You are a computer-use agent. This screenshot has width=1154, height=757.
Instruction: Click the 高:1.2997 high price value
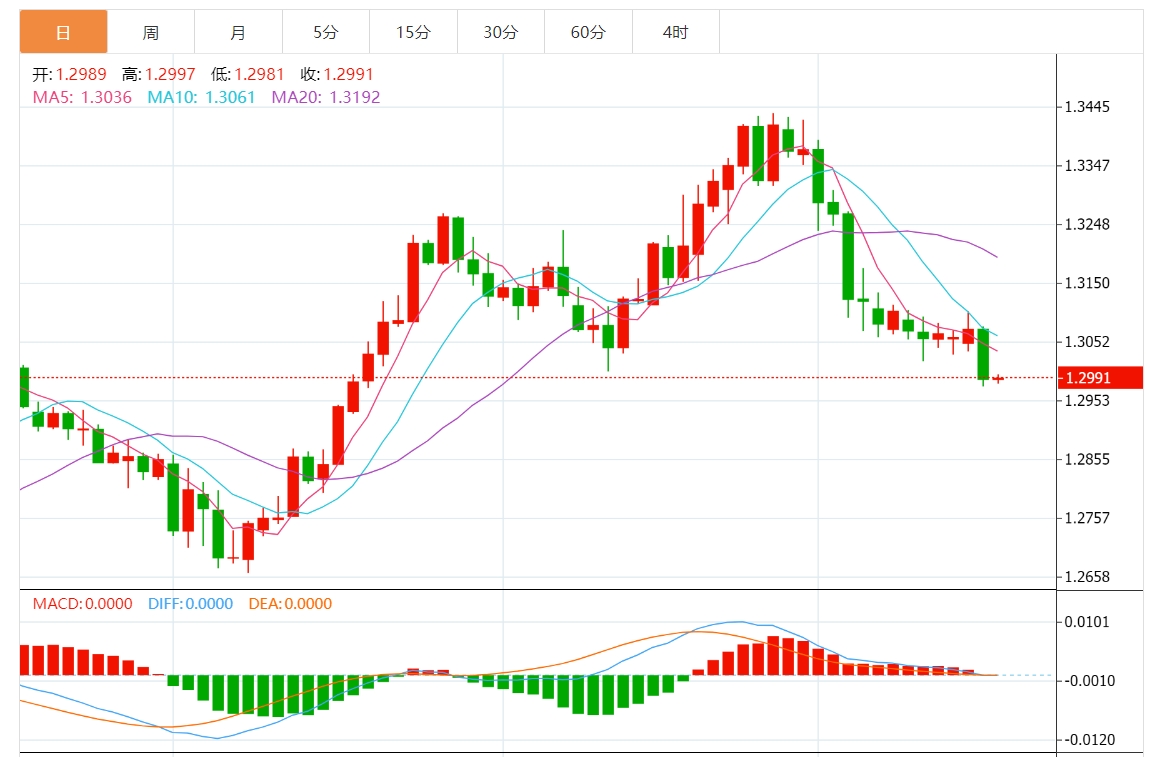[159, 74]
